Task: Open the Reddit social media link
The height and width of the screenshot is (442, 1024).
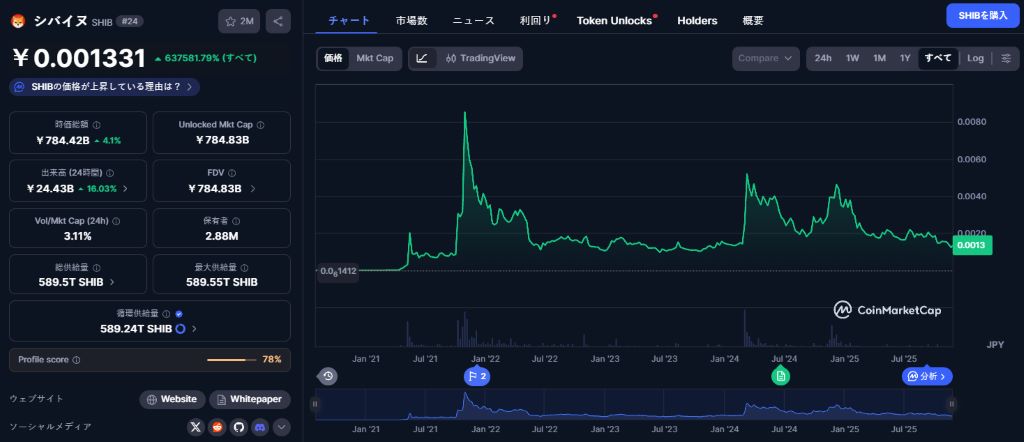Action: 217,427
